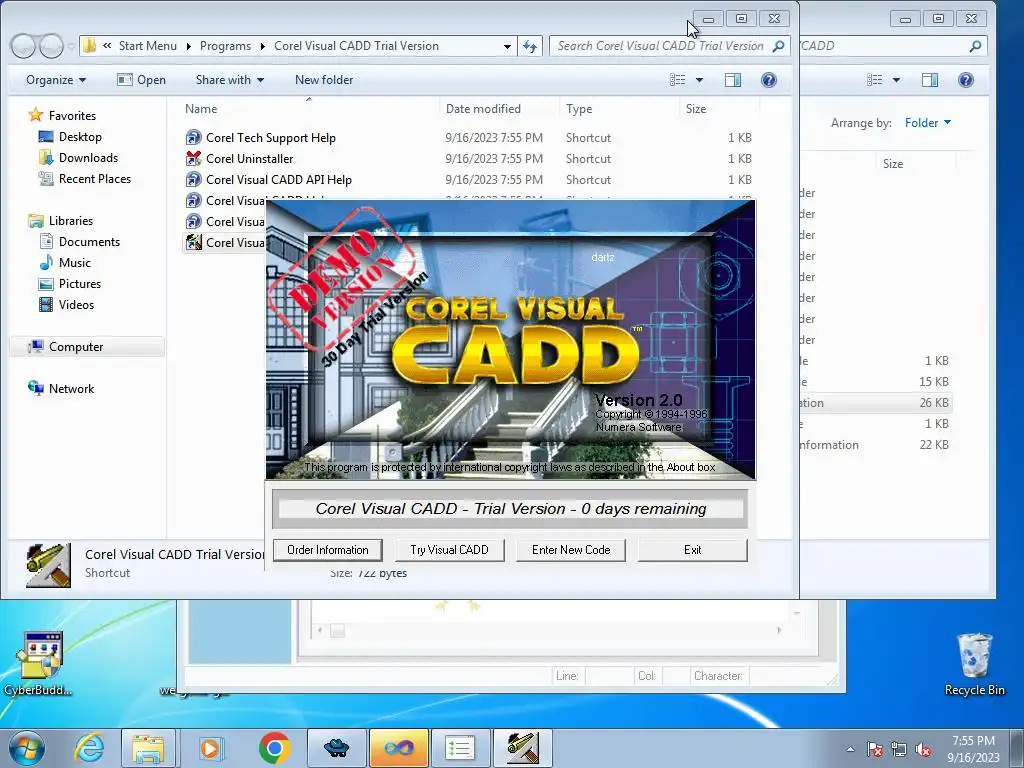Click the help icon in back Explorer window
Screen dimensions: 1024x768
[966, 80]
